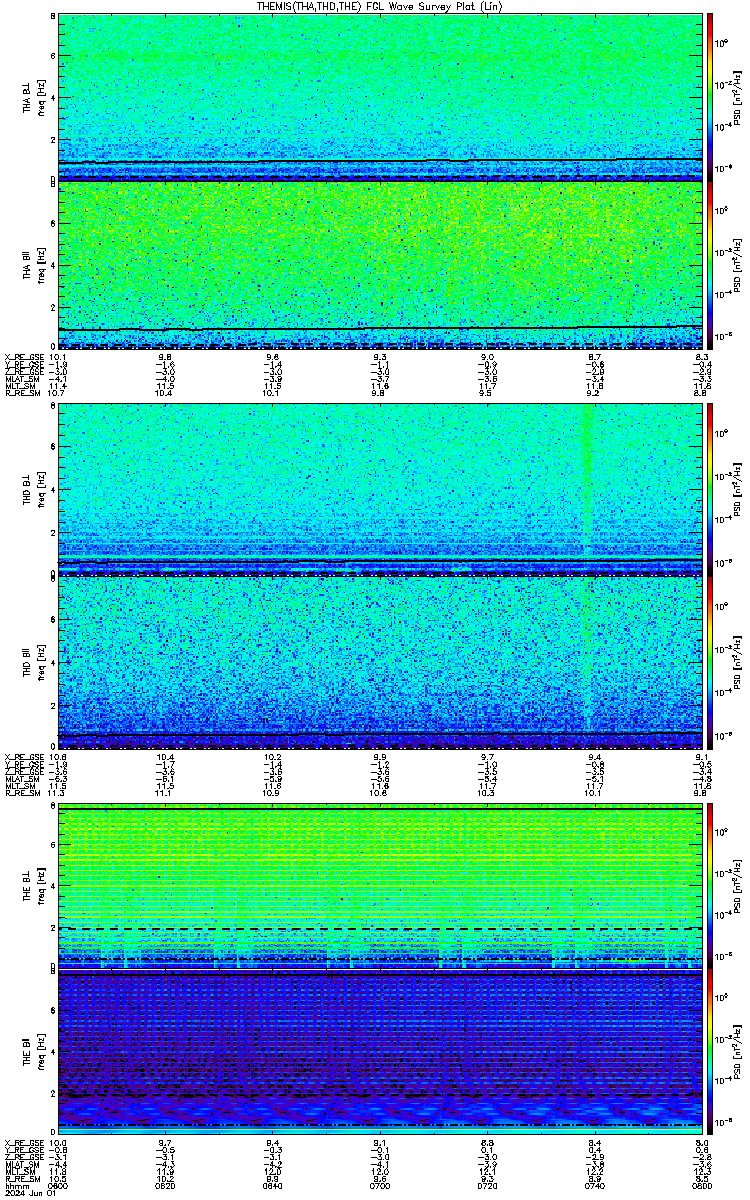Select the THD BL spectrogram panel

click(380, 488)
